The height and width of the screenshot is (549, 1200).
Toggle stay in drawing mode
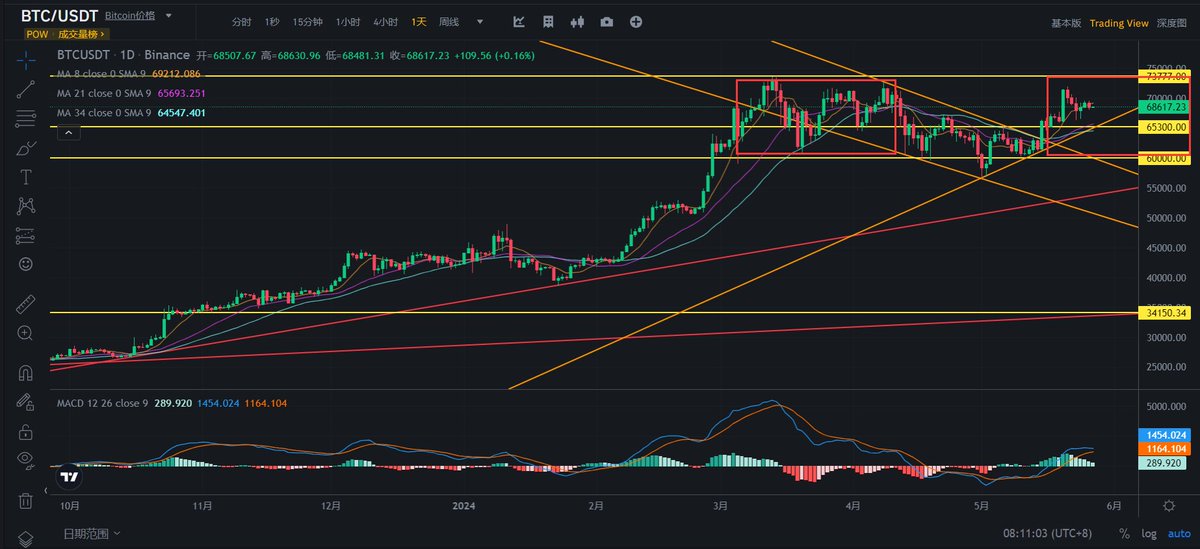[x=26, y=402]
